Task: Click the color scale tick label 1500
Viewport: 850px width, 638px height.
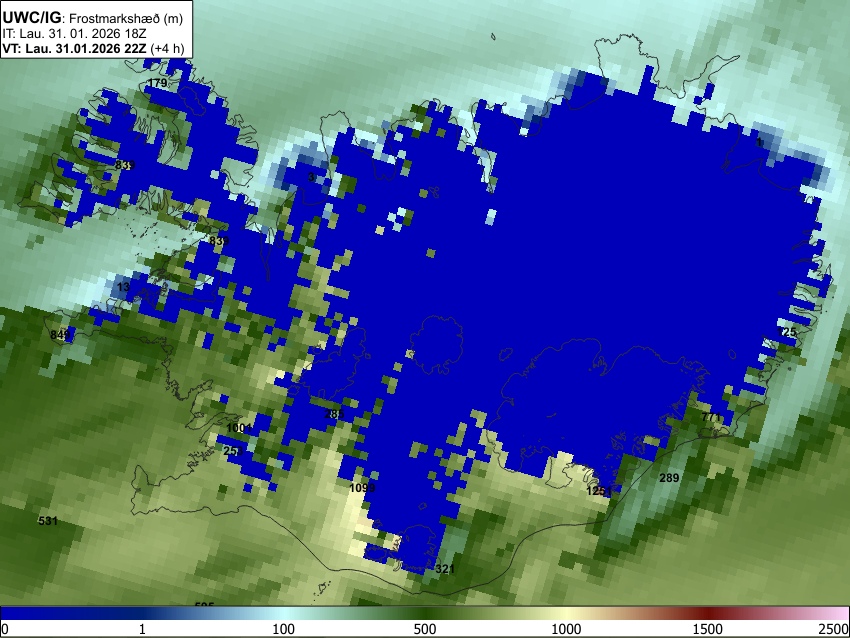Action: coord(708,629)
